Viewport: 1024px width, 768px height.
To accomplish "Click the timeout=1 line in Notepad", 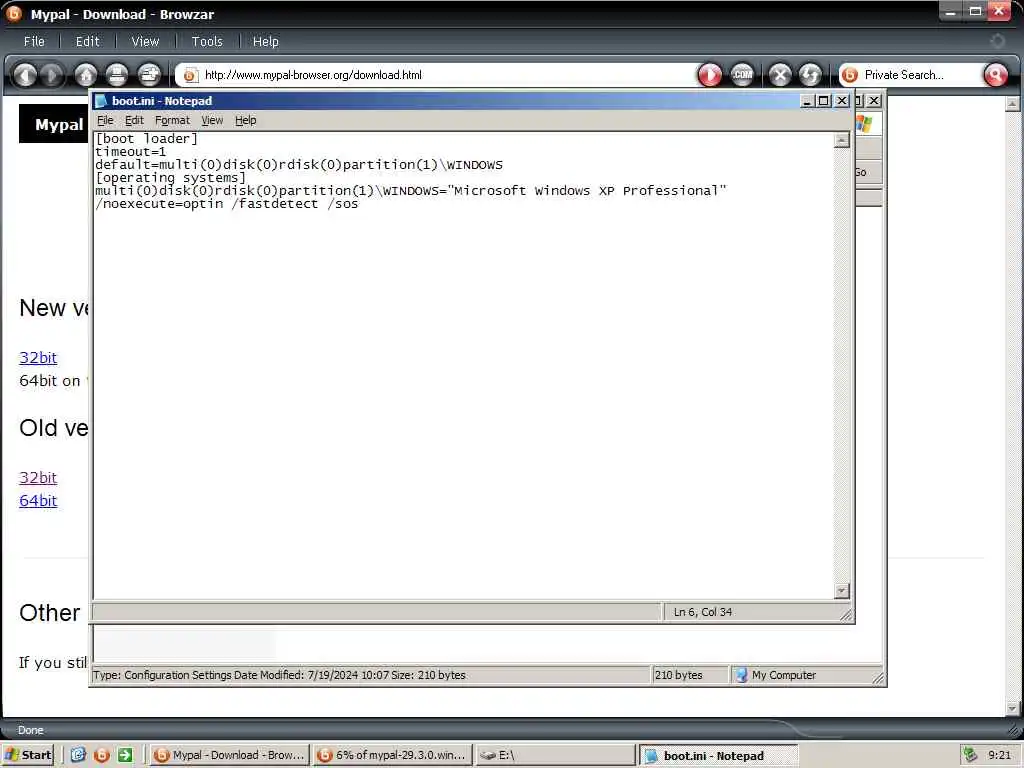I will tap(131, 152).
